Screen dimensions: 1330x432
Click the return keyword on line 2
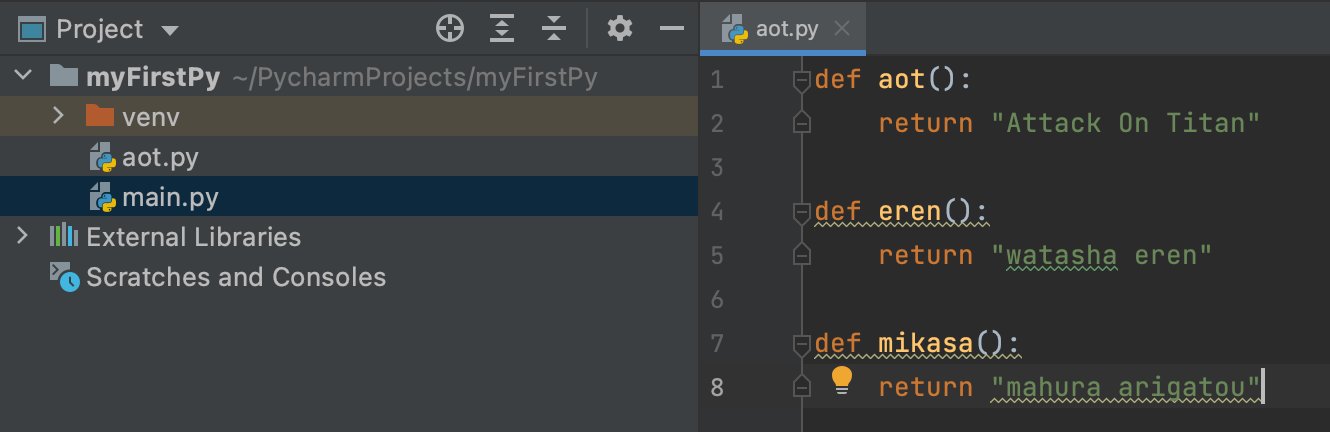[926, 123]
